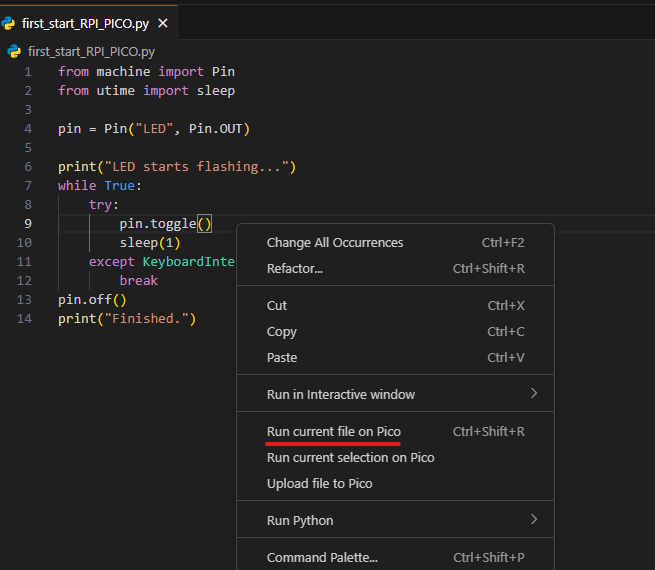The height and width of the screenshot is (570, 655).
Task: Expand Run in Interactive window submenu
Action: click(x=395, y=394)
